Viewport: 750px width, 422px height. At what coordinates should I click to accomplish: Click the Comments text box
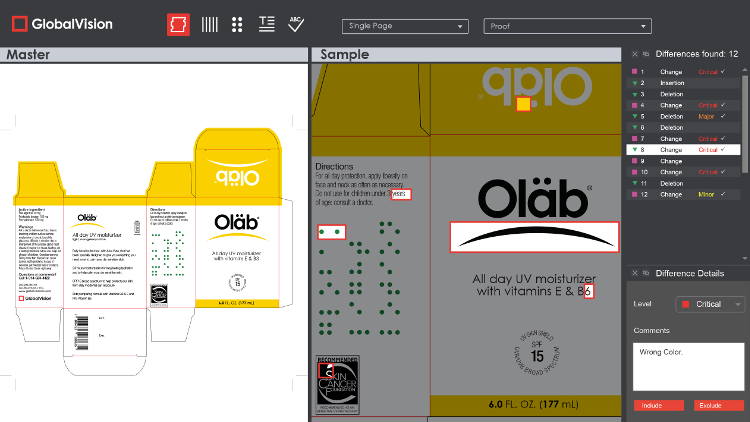688,366
